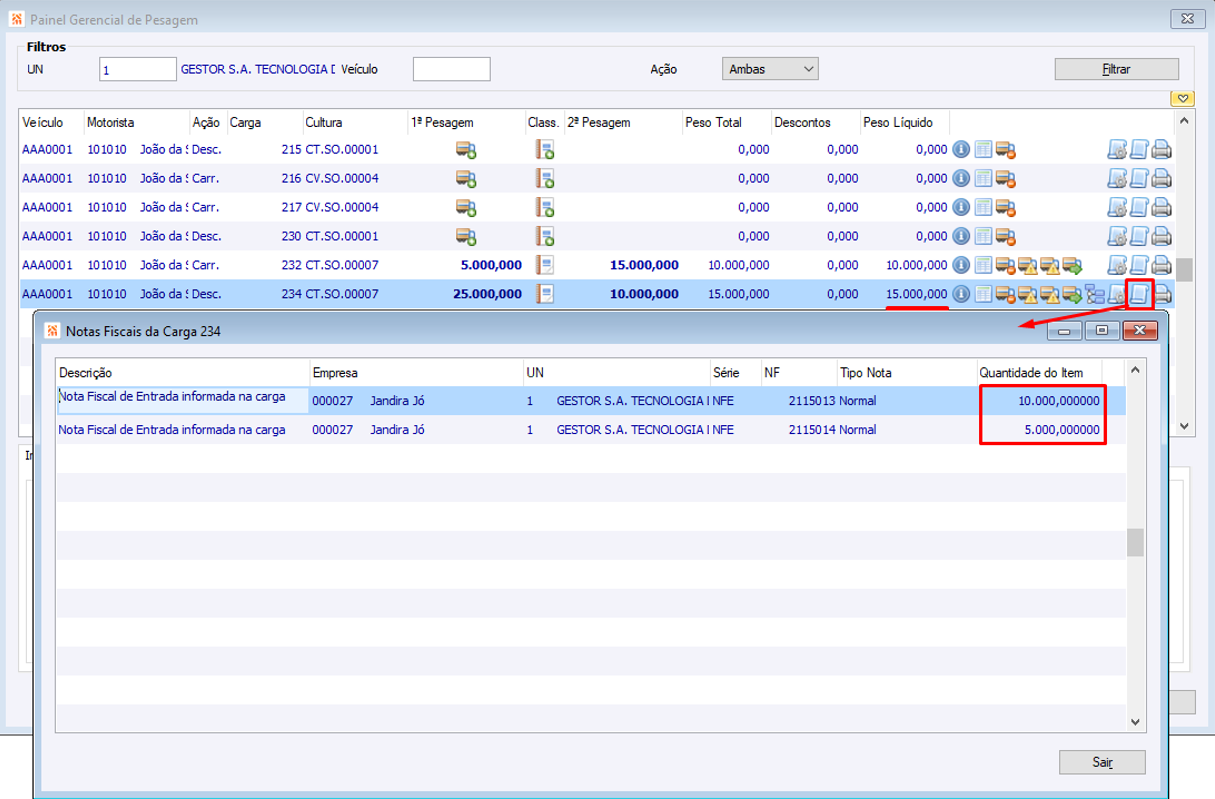Start first weighing for carga 216
This screenshot has height=799, width=1215.
coord(466,179)
